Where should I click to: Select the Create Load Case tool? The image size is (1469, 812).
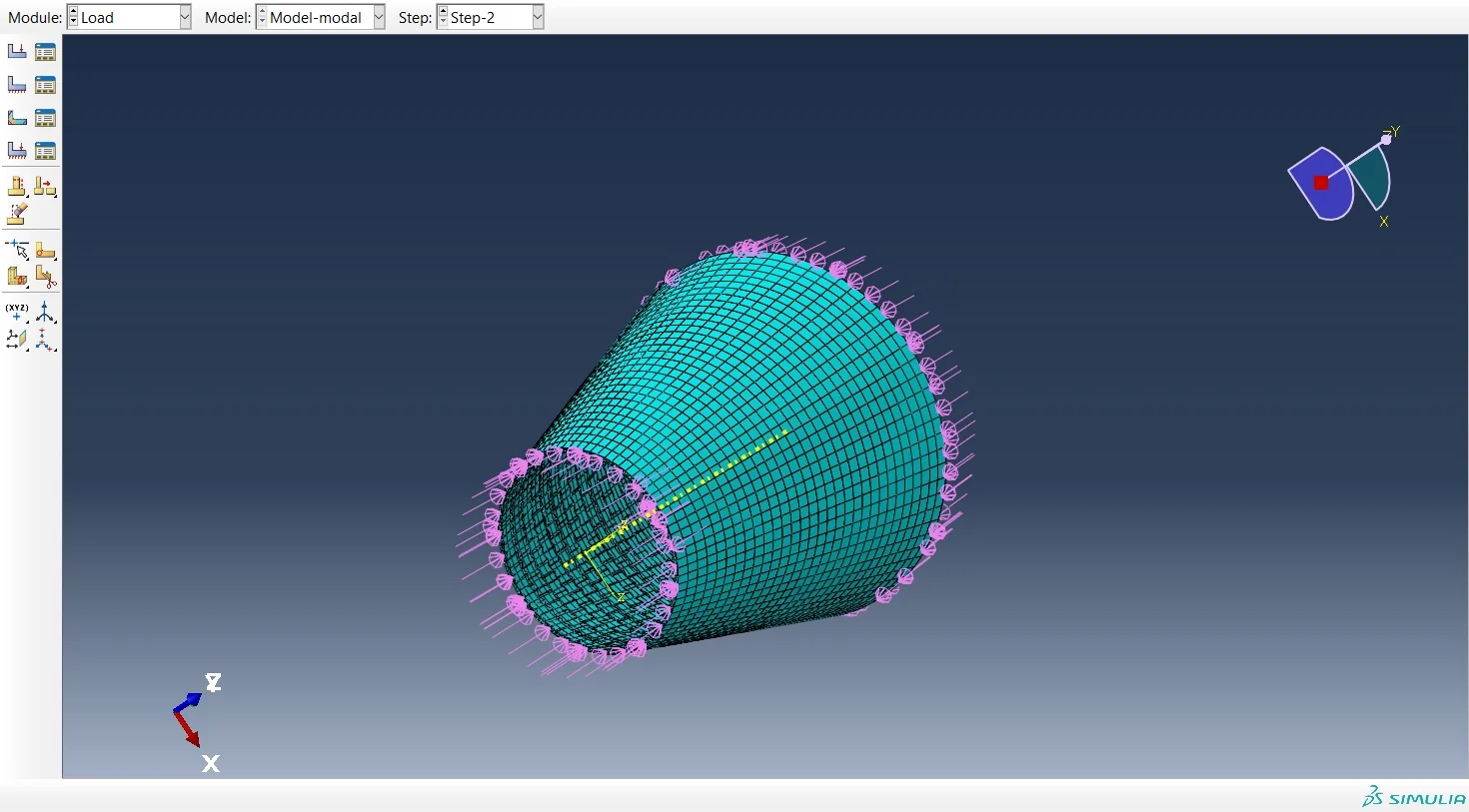point(17,150)
